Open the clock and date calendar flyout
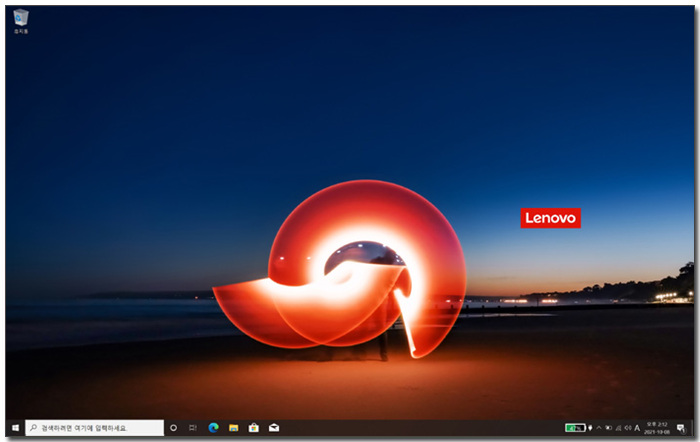Viewport: 700px width, 442px height. coord(657,427)
